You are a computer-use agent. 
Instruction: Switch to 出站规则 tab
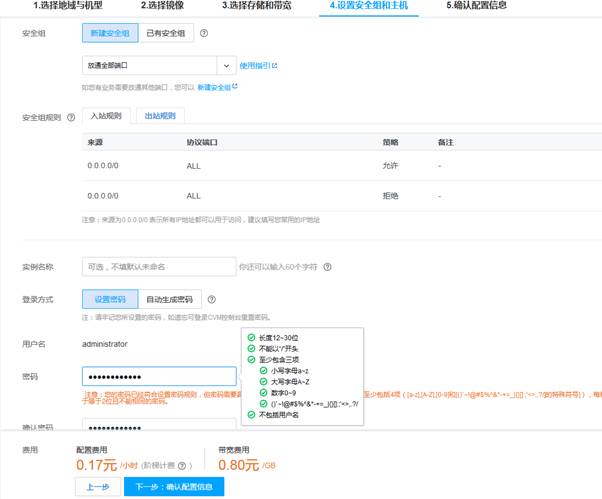[x=159, y=116]
